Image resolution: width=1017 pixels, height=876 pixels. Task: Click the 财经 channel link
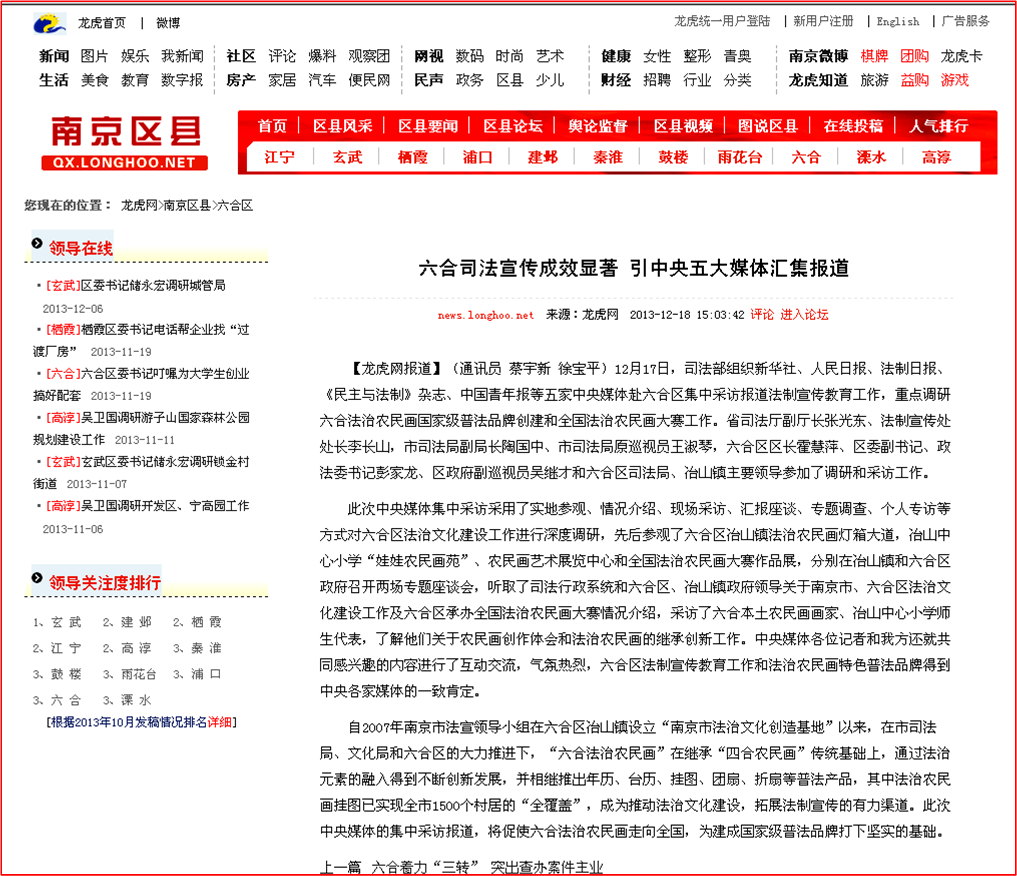point(616,80)
